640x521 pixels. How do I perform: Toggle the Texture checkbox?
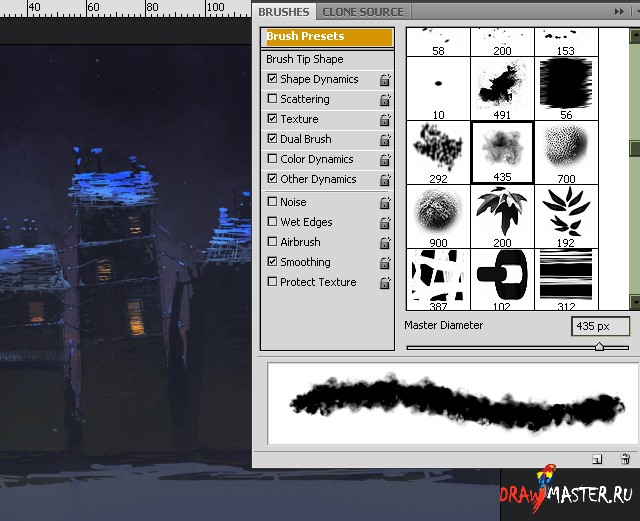tap(272, 118)
